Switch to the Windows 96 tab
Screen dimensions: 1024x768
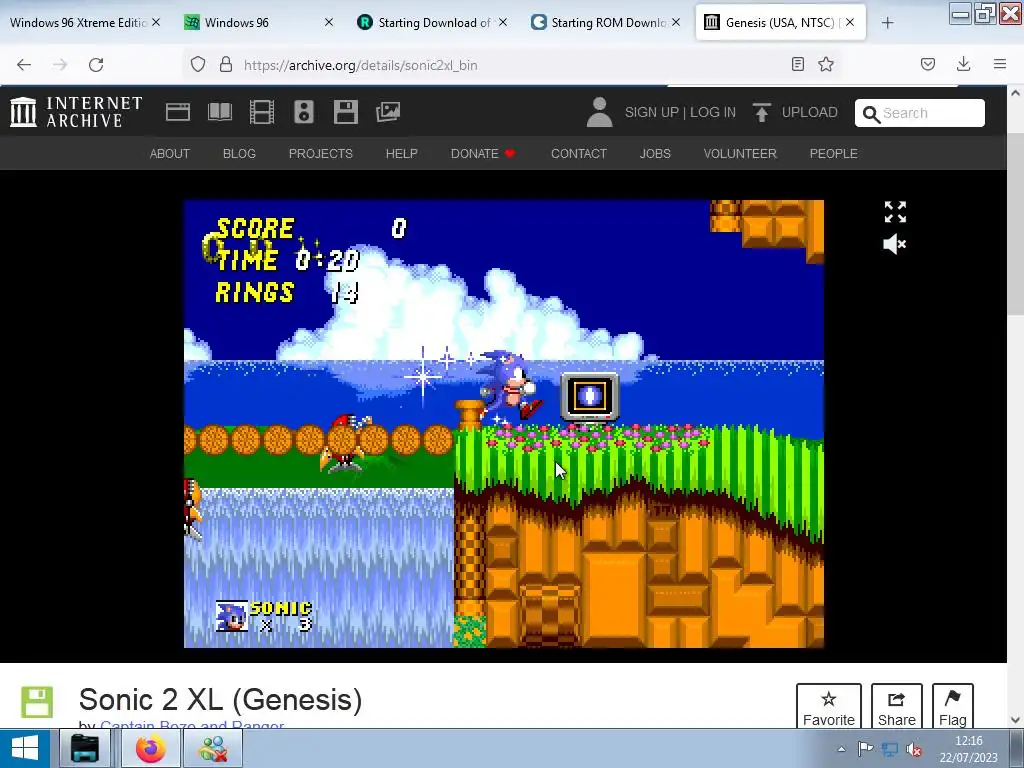(258, 23)
